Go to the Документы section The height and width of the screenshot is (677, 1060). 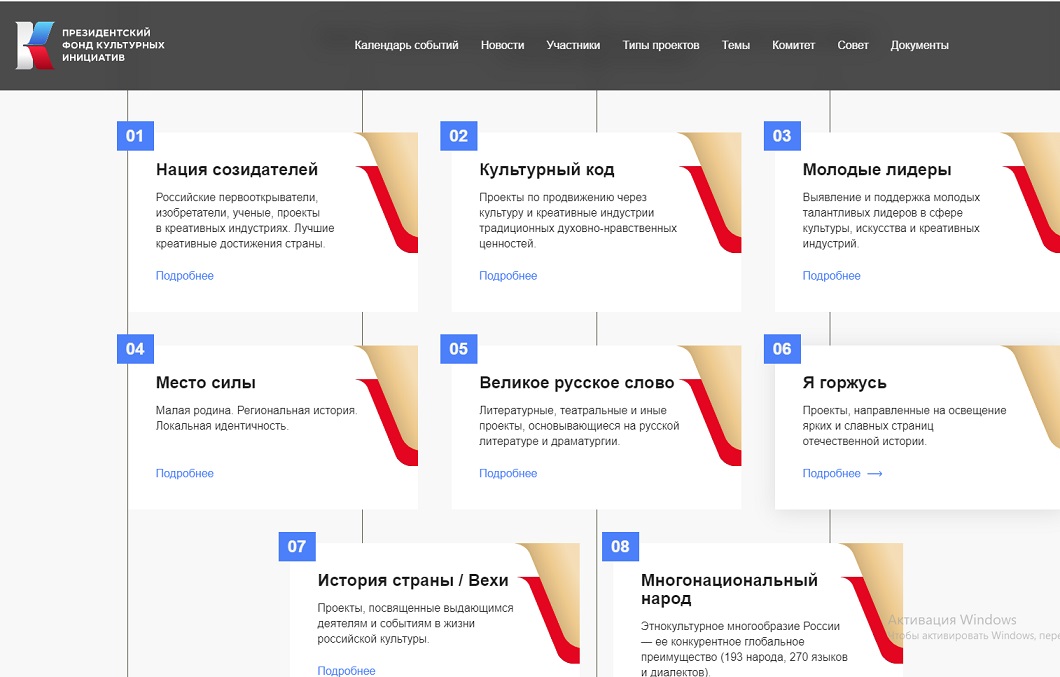pyautogui.click(x=919, y=45)
